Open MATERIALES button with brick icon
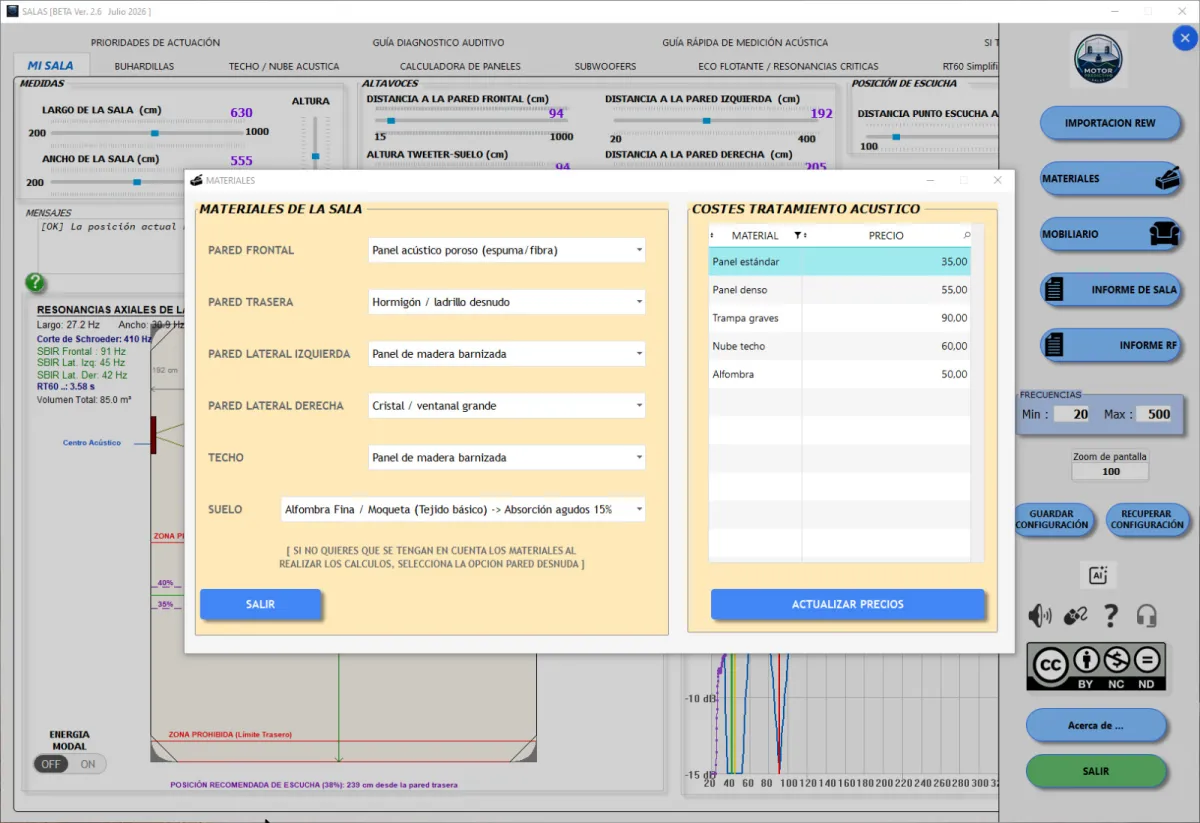Viewport: 1200px width, 823px height. click(x=1111, y=178)
